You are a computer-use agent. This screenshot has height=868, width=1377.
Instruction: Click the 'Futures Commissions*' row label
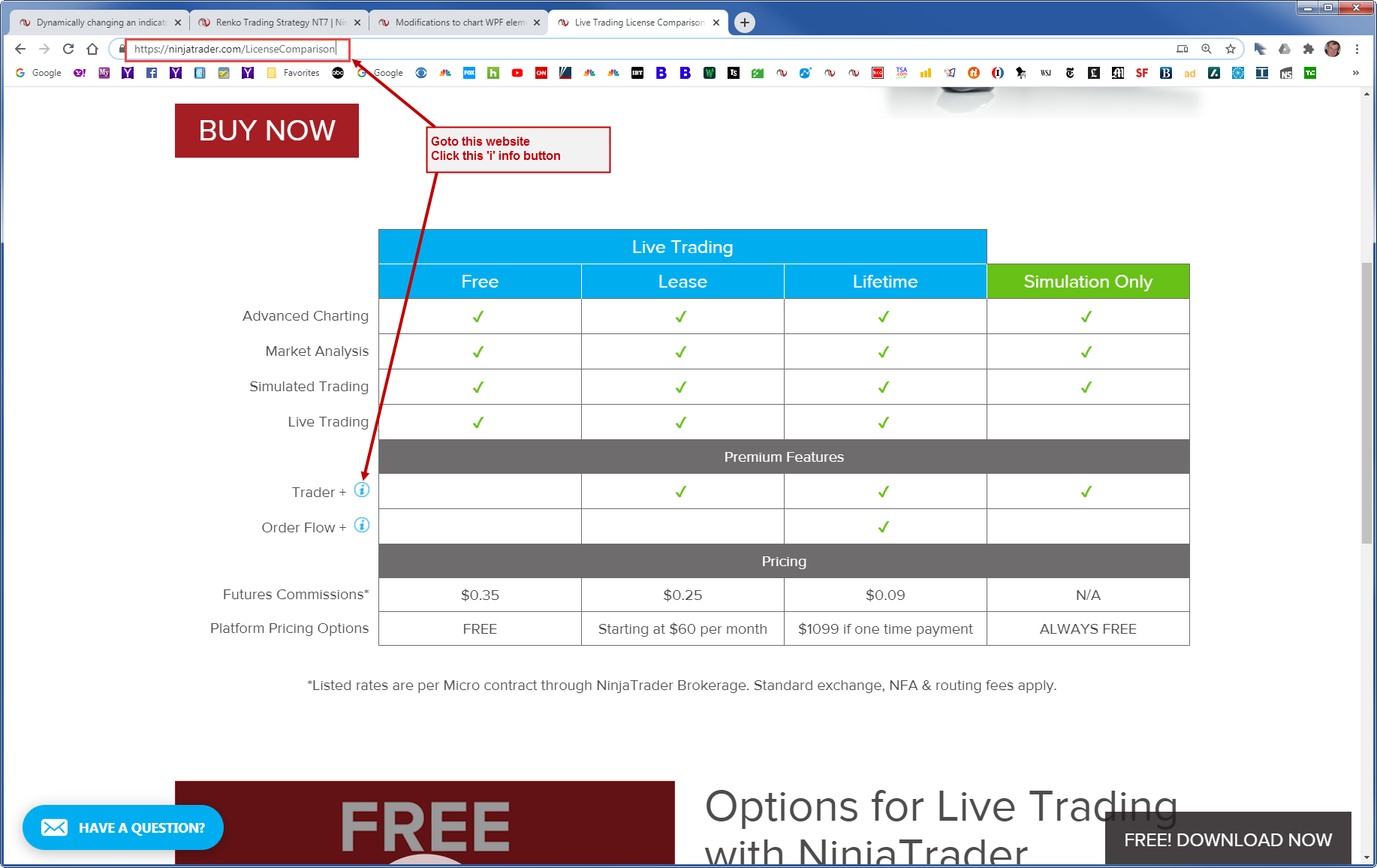(296, 595)
